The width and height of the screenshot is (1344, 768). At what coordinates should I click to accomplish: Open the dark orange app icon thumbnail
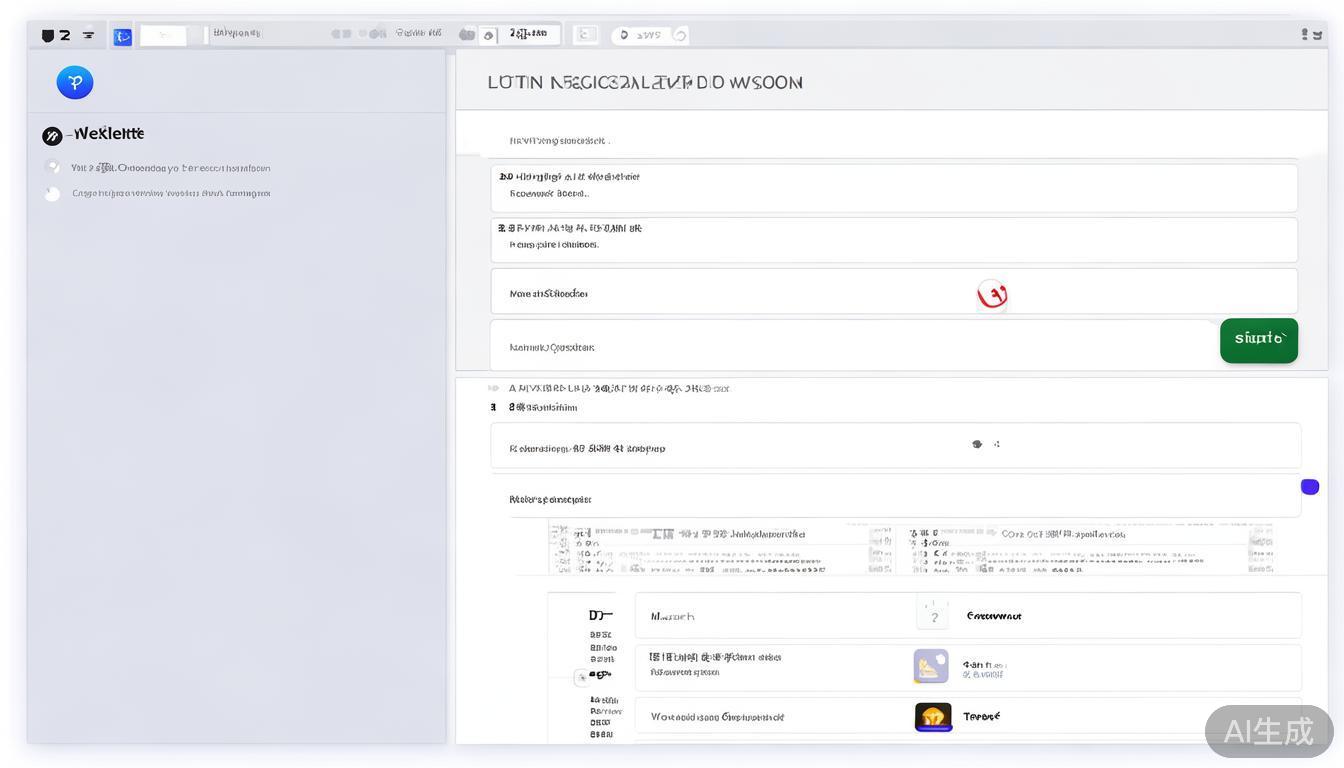point(933,717)
